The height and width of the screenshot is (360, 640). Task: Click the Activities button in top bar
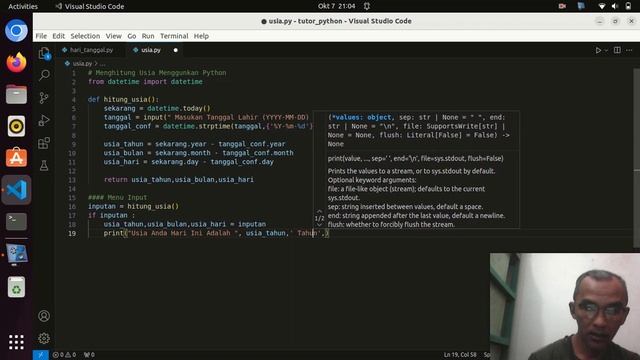point(23,6)
